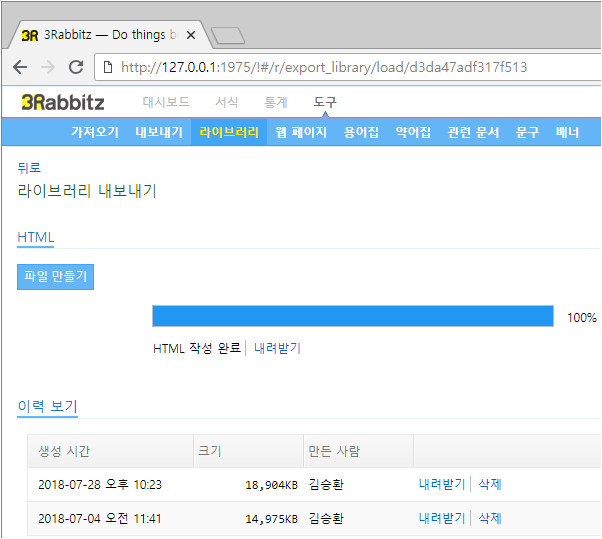Go back via the 뒤로 link

coord(29,168)
